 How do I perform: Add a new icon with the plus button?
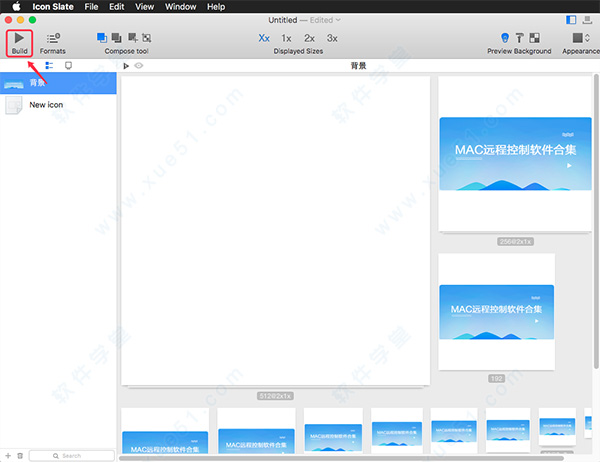point(7,455)
